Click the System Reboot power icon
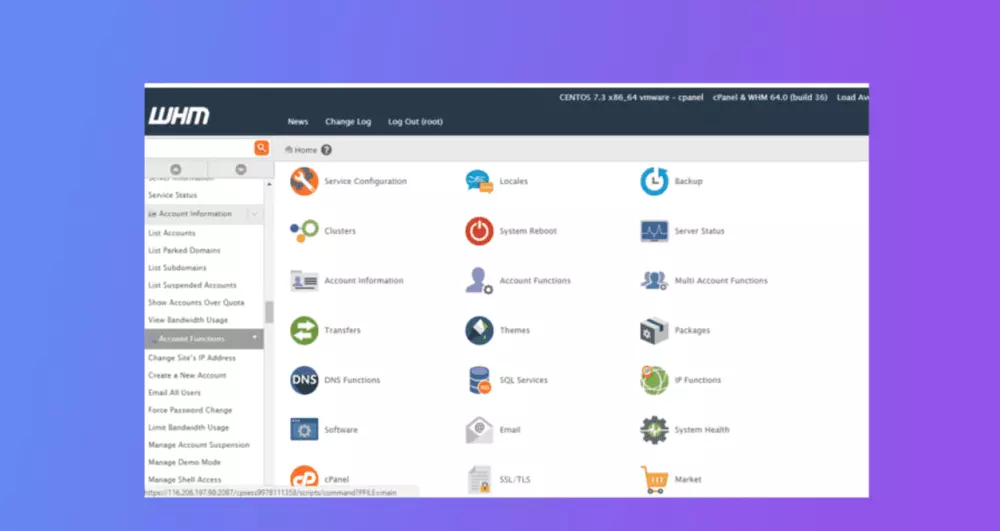1000x531 pixels. 479,231
